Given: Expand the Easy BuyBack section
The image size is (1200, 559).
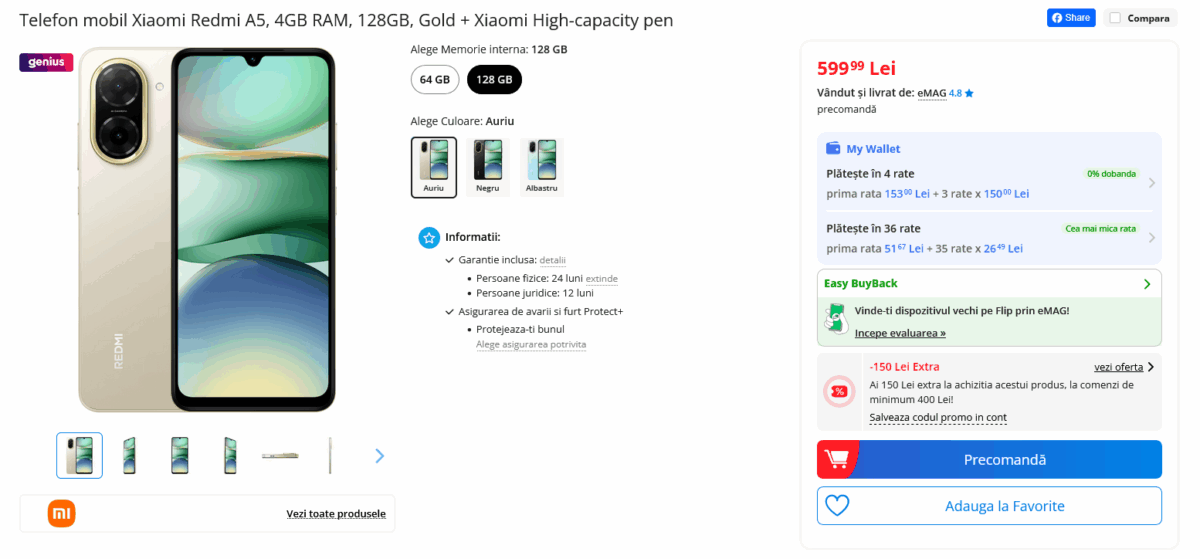Looking at the screenshot, I should pos(1147,284).
